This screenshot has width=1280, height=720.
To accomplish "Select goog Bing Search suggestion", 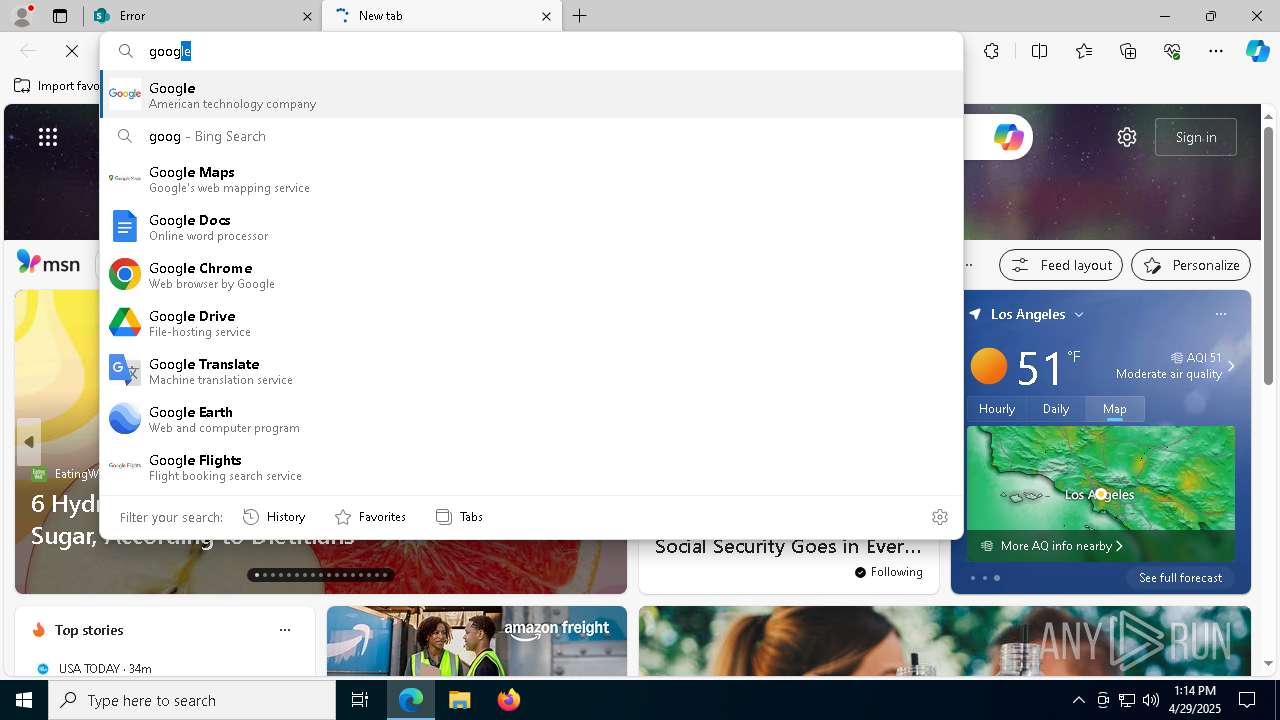I will (531, 136).
